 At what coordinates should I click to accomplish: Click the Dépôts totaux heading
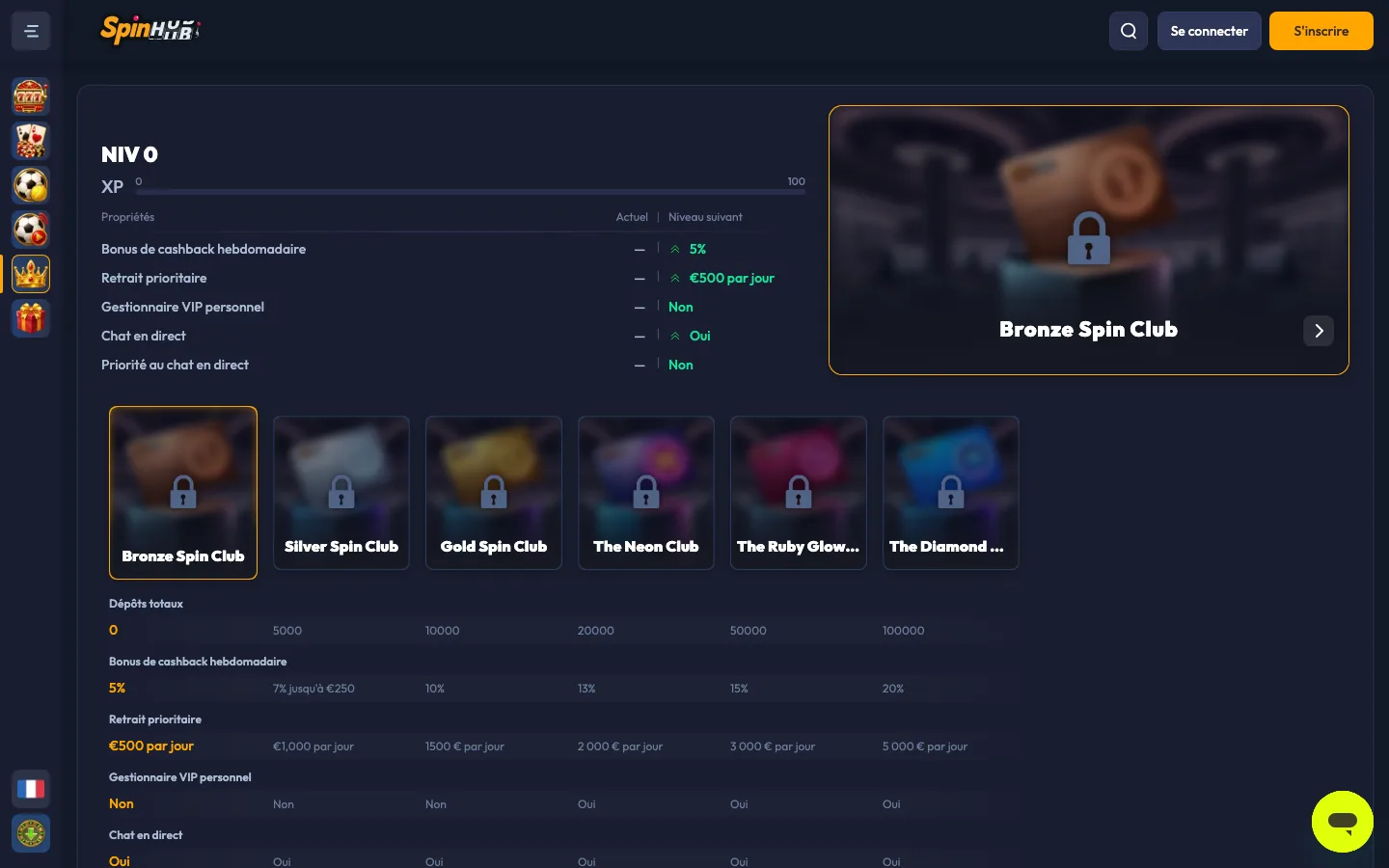(x=146, y=604)
